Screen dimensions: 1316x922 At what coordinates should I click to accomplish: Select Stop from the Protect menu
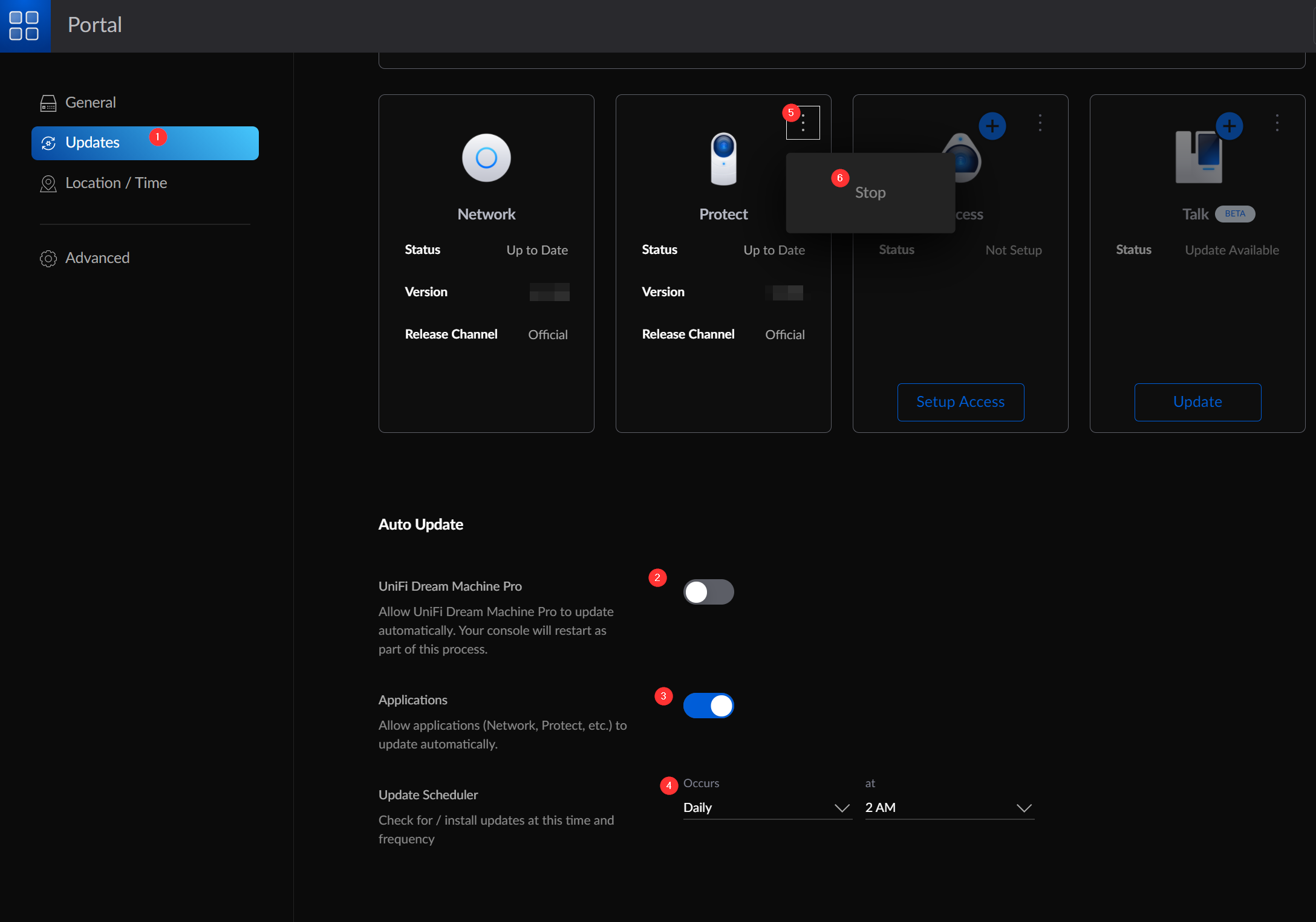870,193
